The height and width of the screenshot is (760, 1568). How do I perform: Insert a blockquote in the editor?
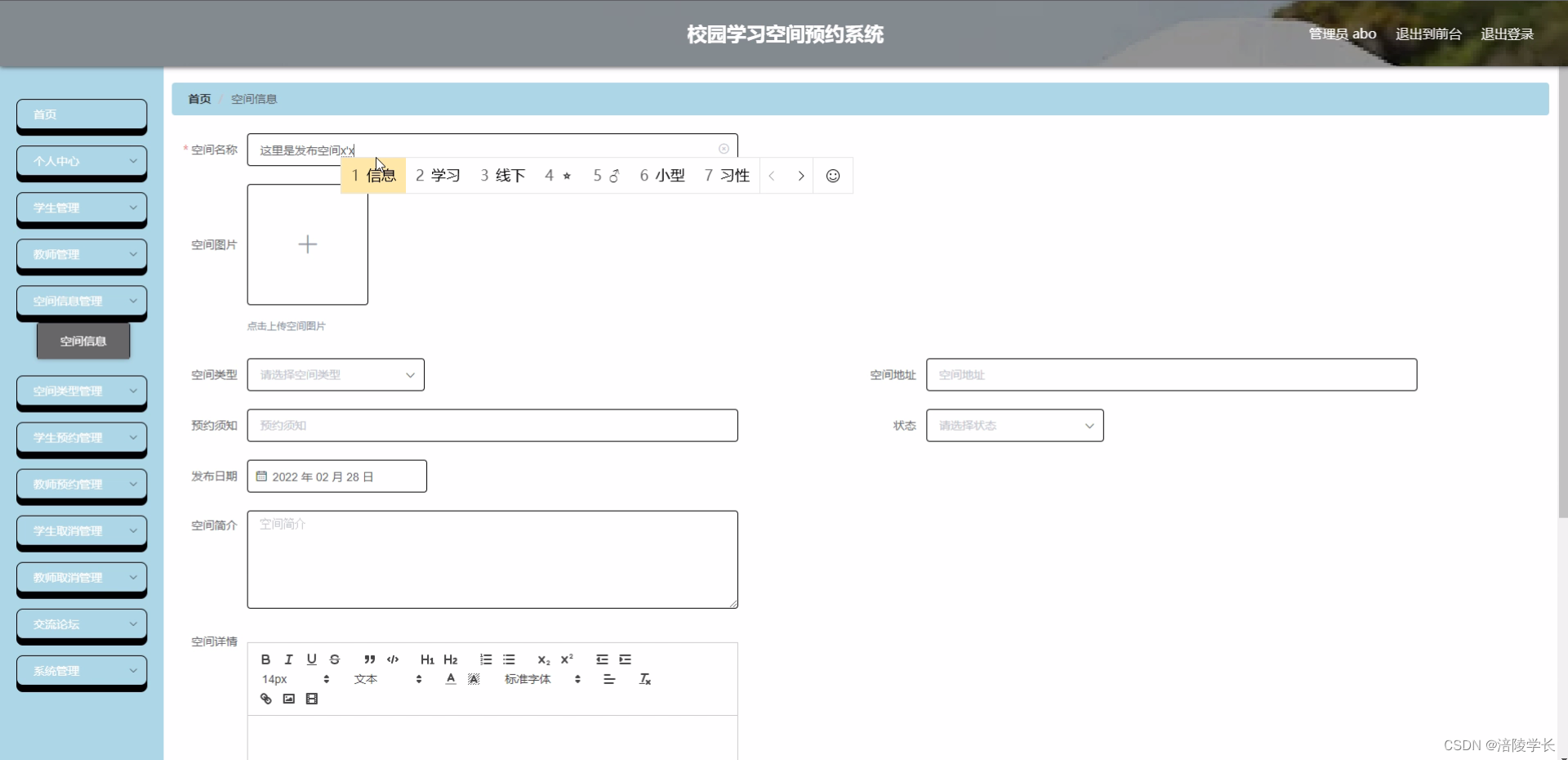click(369, 660)
